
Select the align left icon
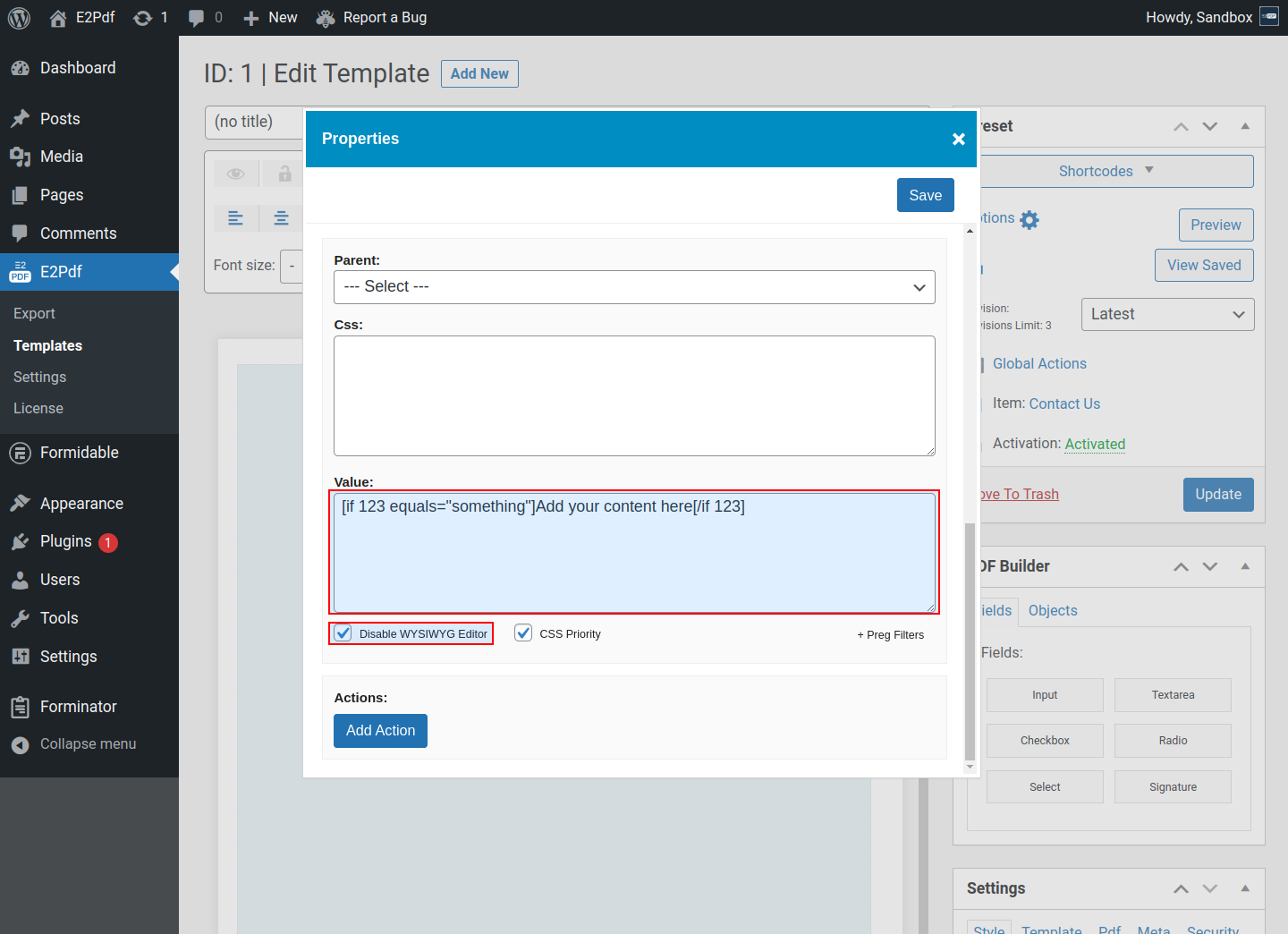[235, 218]
